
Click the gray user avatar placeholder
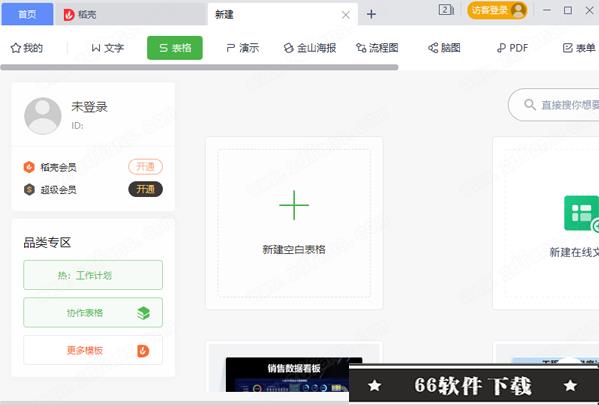pyautogui.click(x=43, y=116)
